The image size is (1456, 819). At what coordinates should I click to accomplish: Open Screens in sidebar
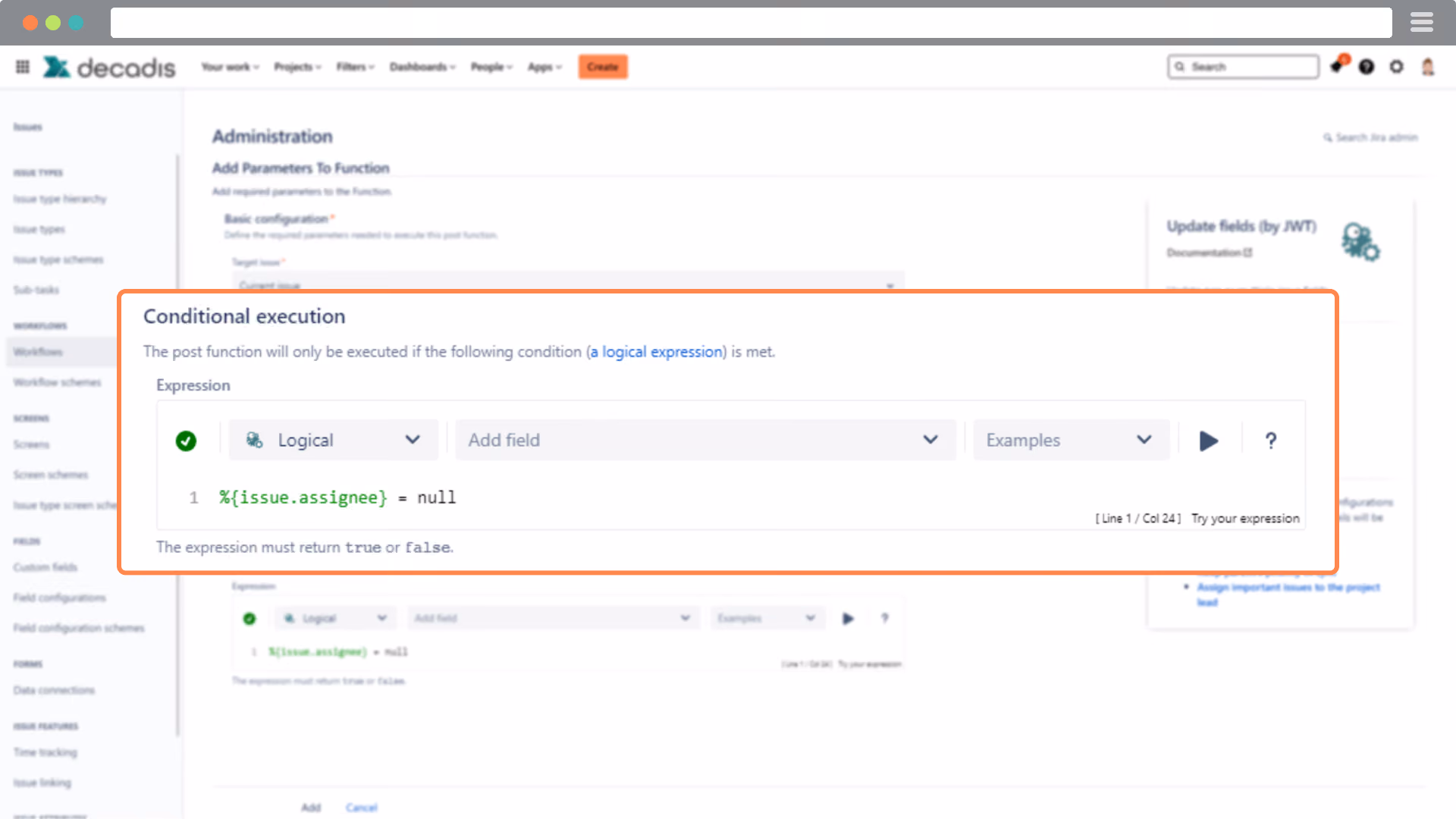coord(31,444)
